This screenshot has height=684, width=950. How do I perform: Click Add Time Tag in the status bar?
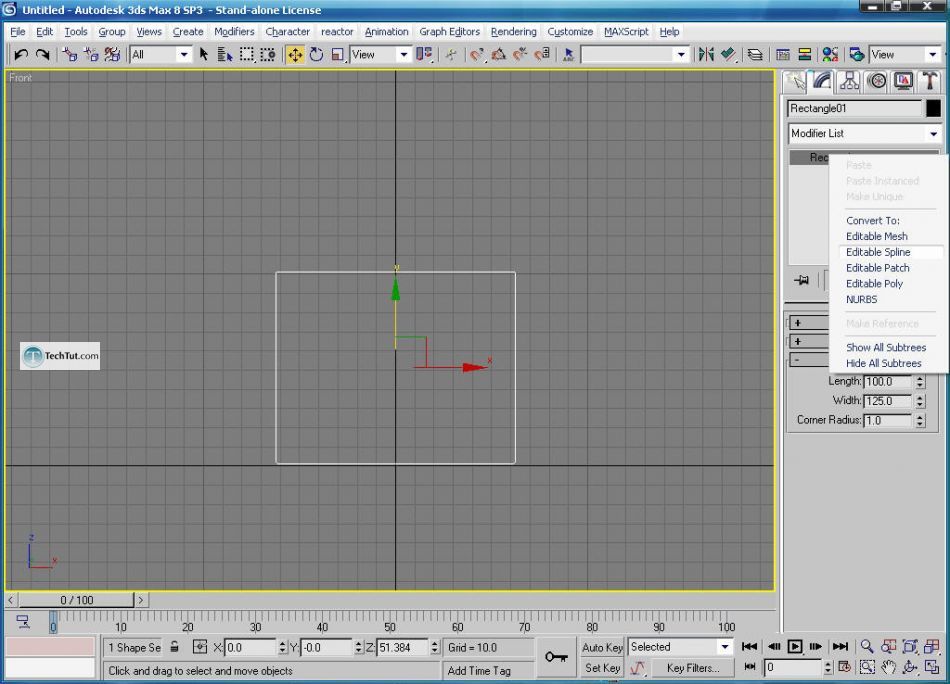479,671
